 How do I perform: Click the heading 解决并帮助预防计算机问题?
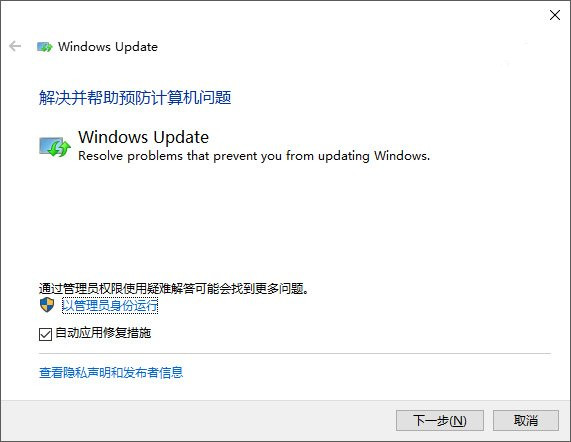pyautogui.click(x=135, y=98)
